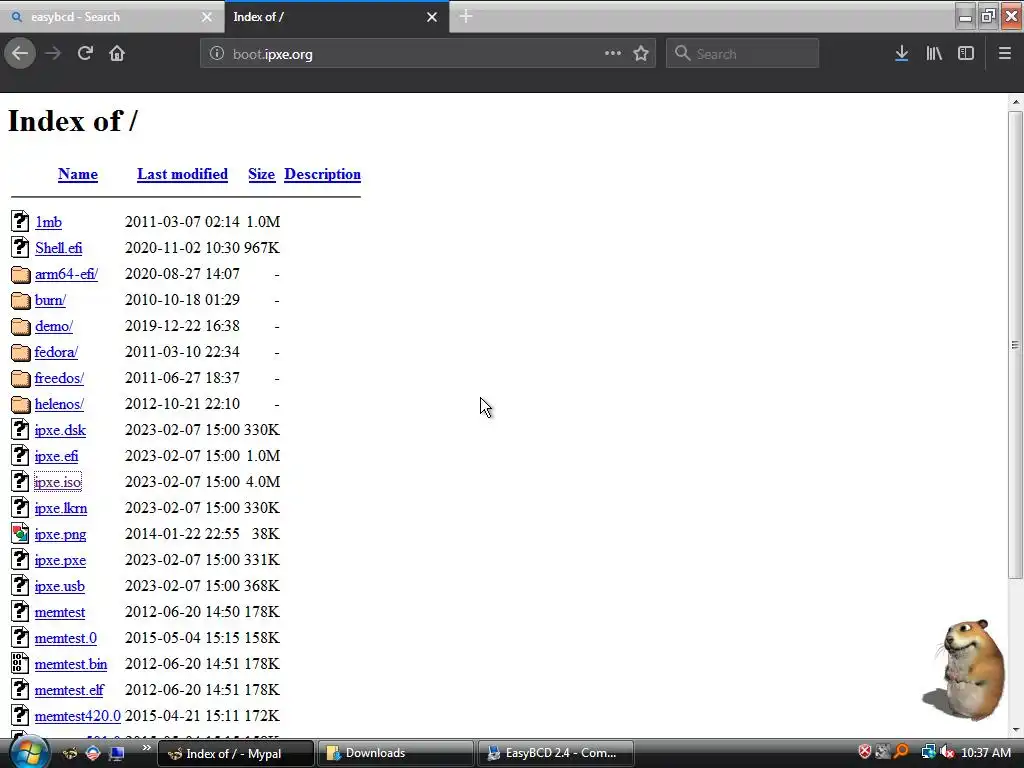The image size is (1024, 768).
Task: Launch Show Desktop quick launch icon
Action: point(117,753)
